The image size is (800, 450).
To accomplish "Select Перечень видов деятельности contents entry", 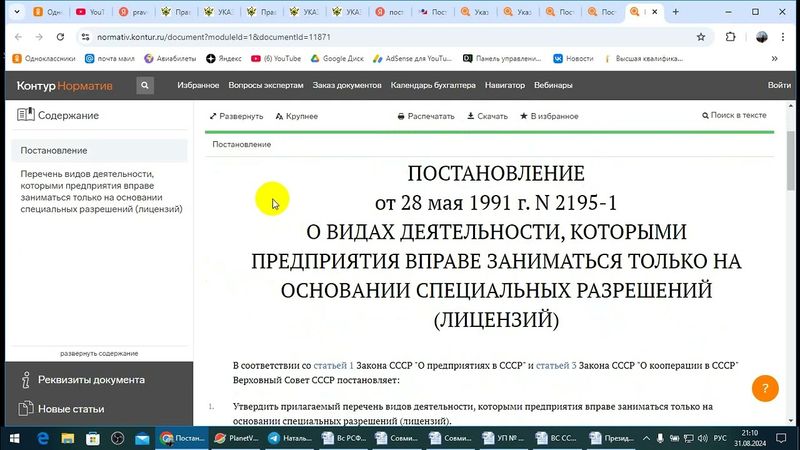I will coord(102,191).
